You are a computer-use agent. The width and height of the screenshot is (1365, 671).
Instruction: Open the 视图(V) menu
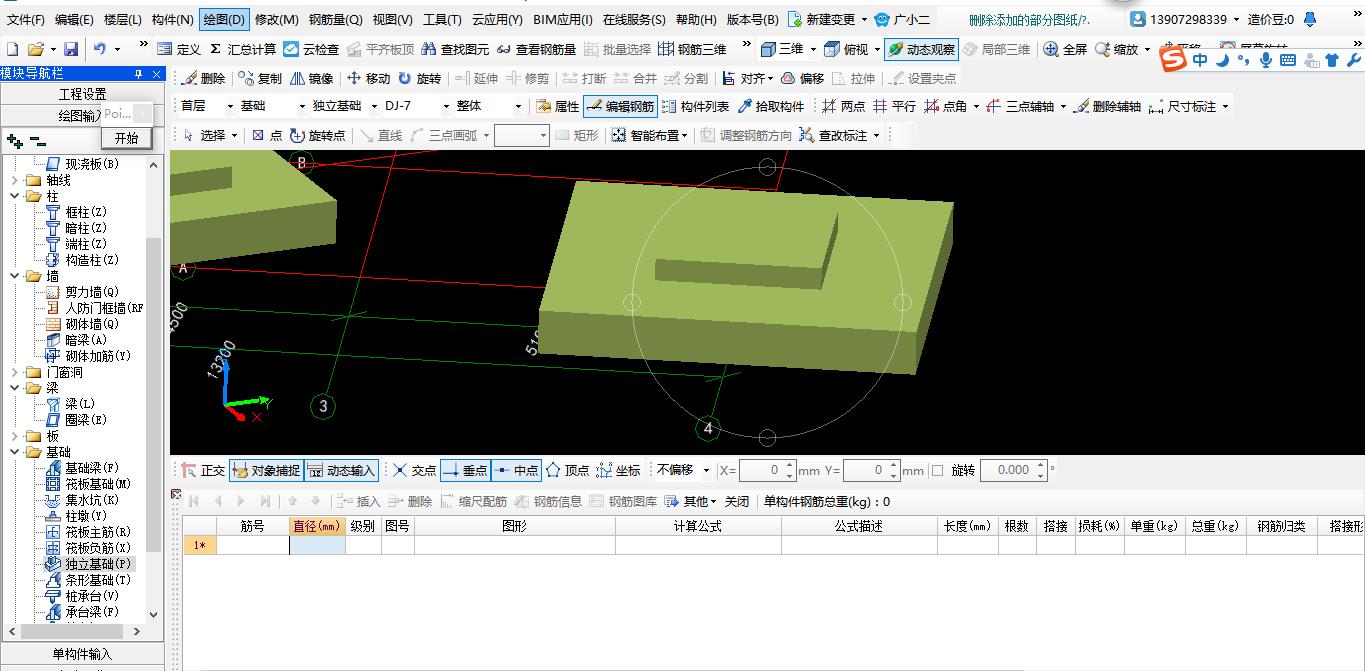(392, 19)
